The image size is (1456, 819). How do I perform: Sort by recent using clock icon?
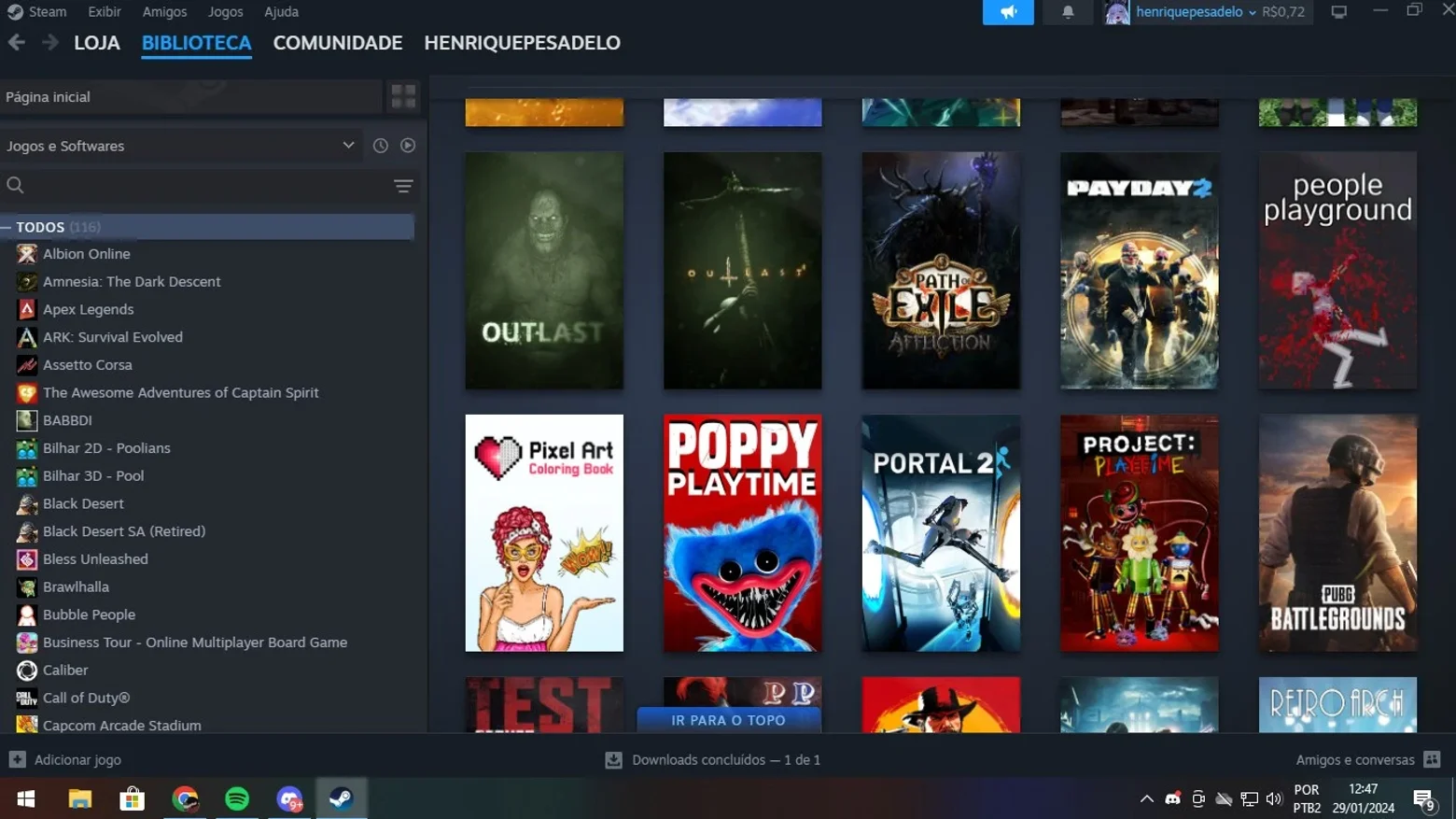pos(380,146)
